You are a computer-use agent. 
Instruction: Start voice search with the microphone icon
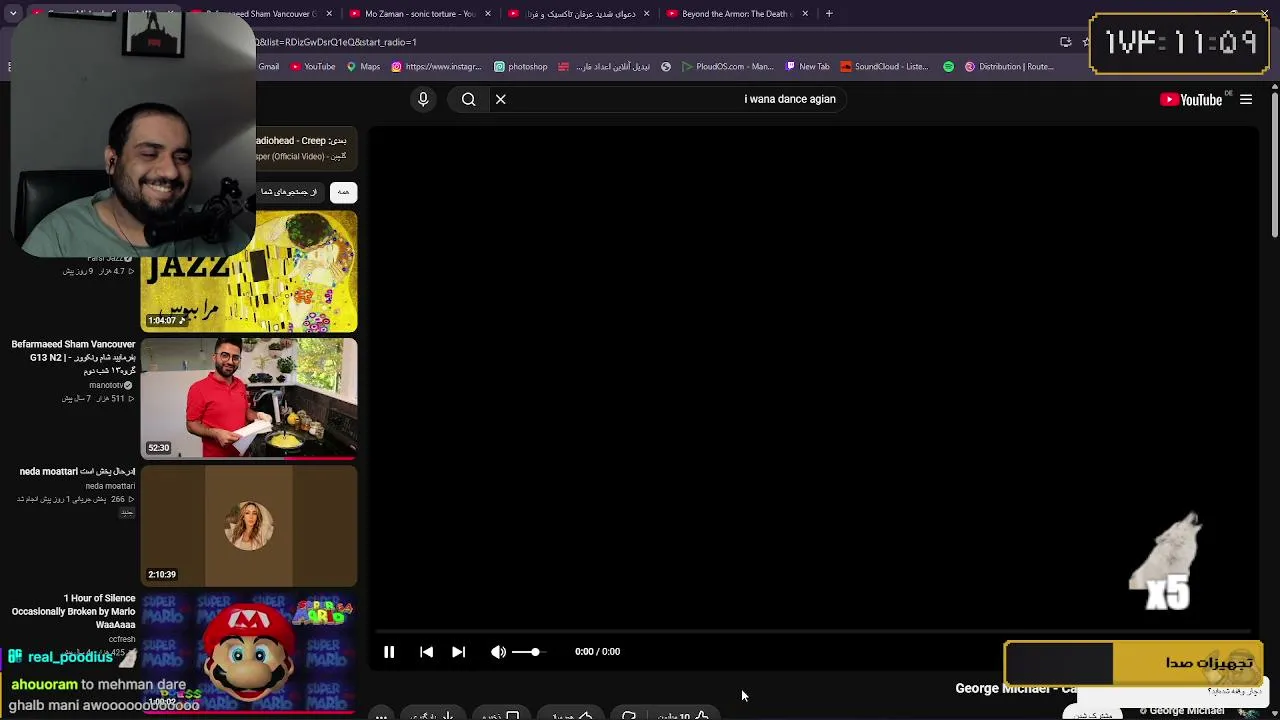click(x=423, y=99)
